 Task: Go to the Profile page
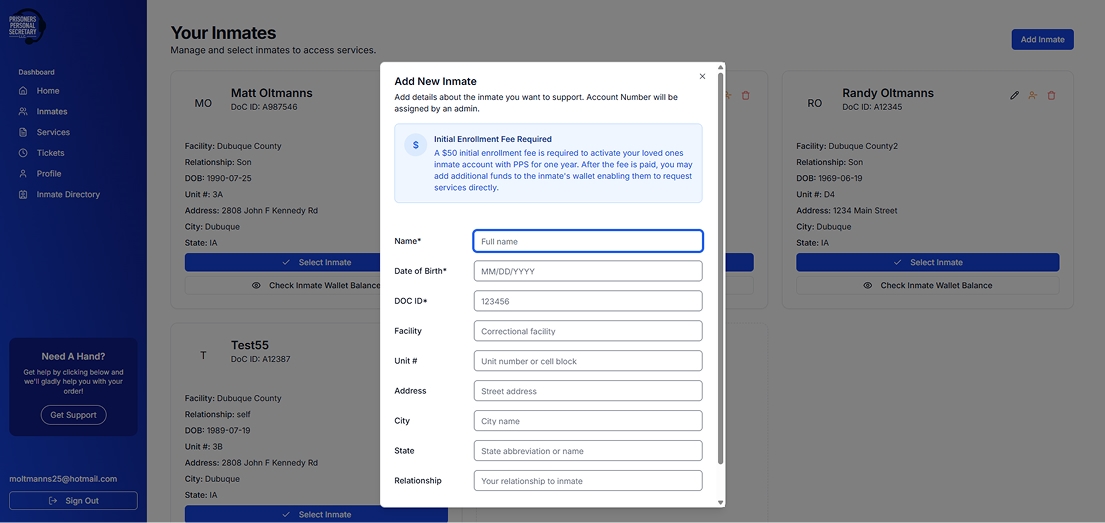coord(49,174)
